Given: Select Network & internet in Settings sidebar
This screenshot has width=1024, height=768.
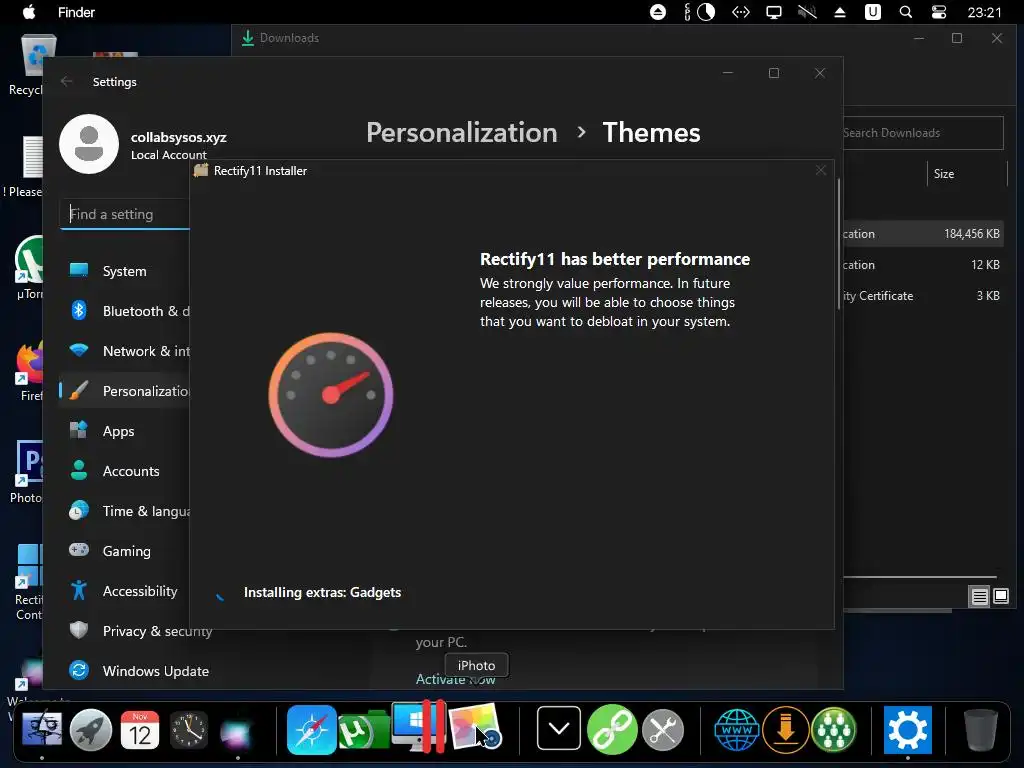Looking at the screenshot, I should pyautogui.click(x=124, y=351).
